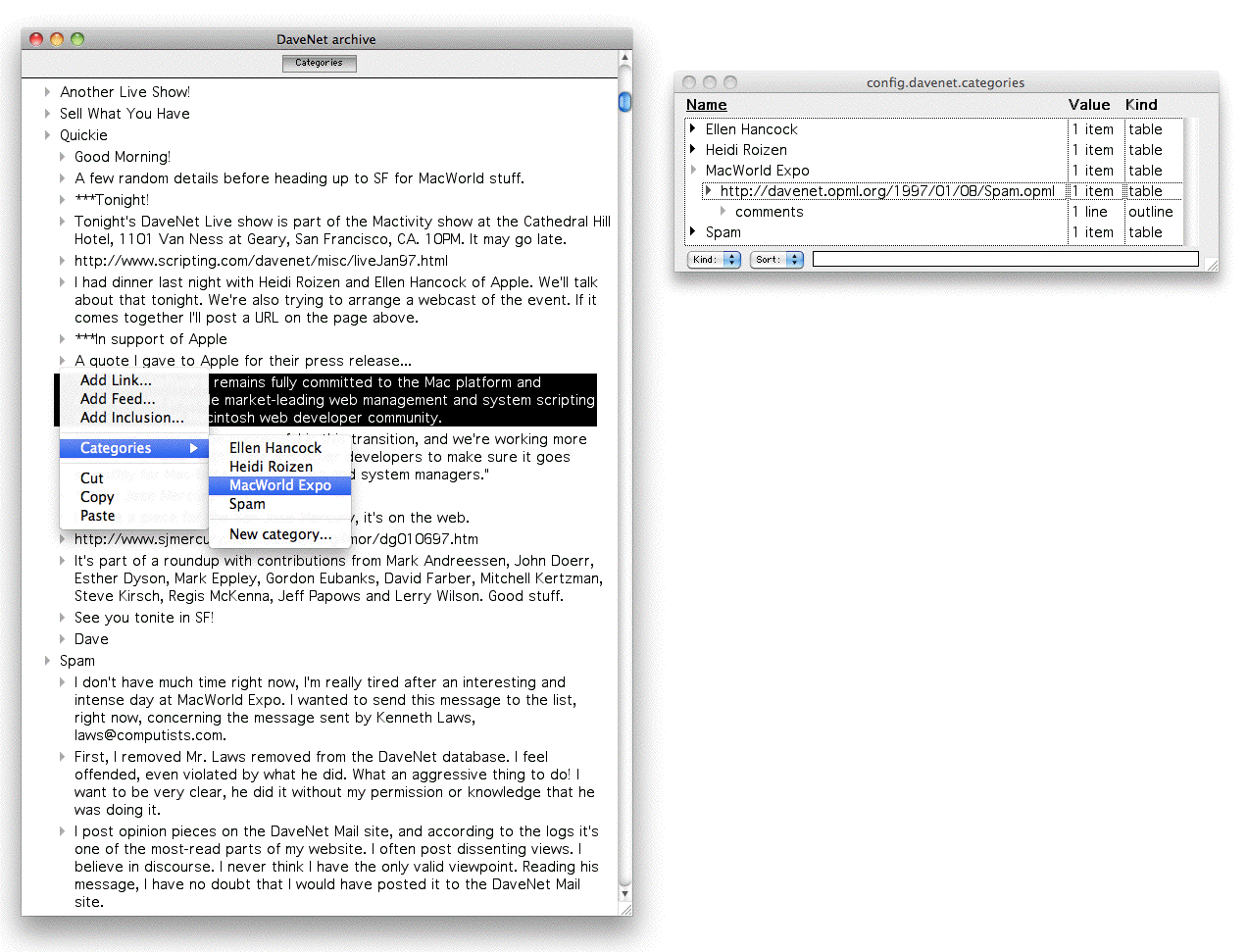Click Copy in the context menu
Viewport: 1247px width, 952px height.
[97, 497]
